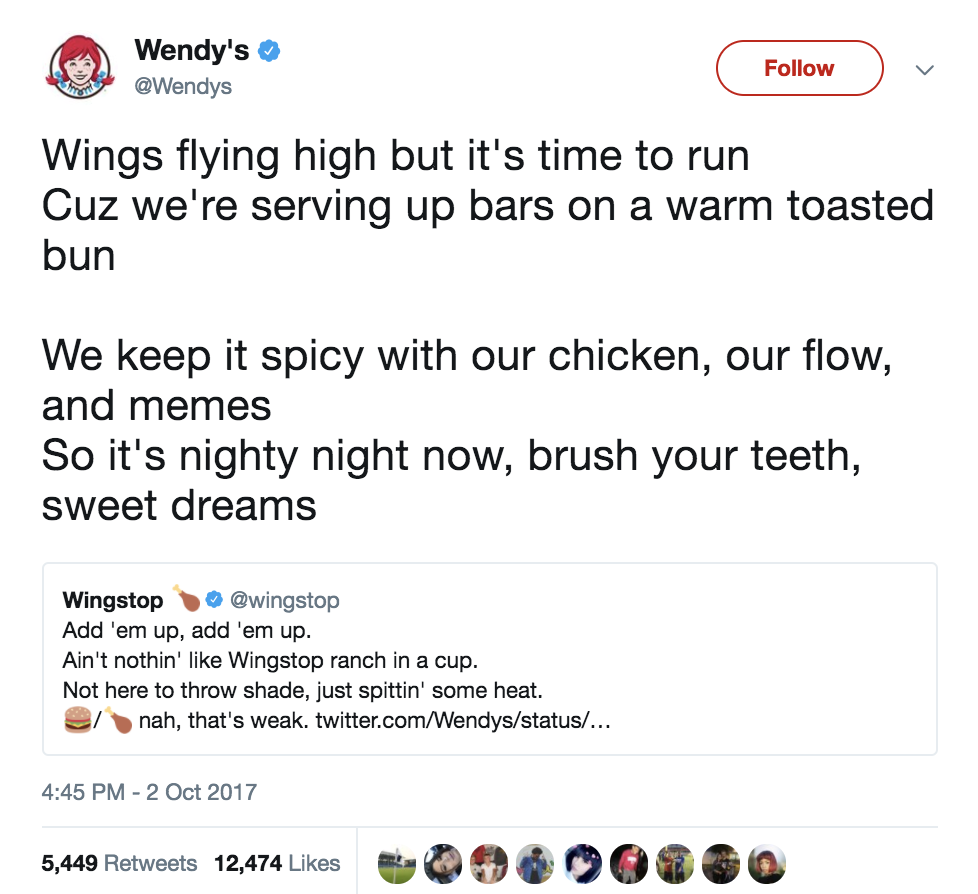This screenshot has width=978, height=894.
Task: Click Wingstop's verified badge in quoted tweet
Action: pos(214,600)
